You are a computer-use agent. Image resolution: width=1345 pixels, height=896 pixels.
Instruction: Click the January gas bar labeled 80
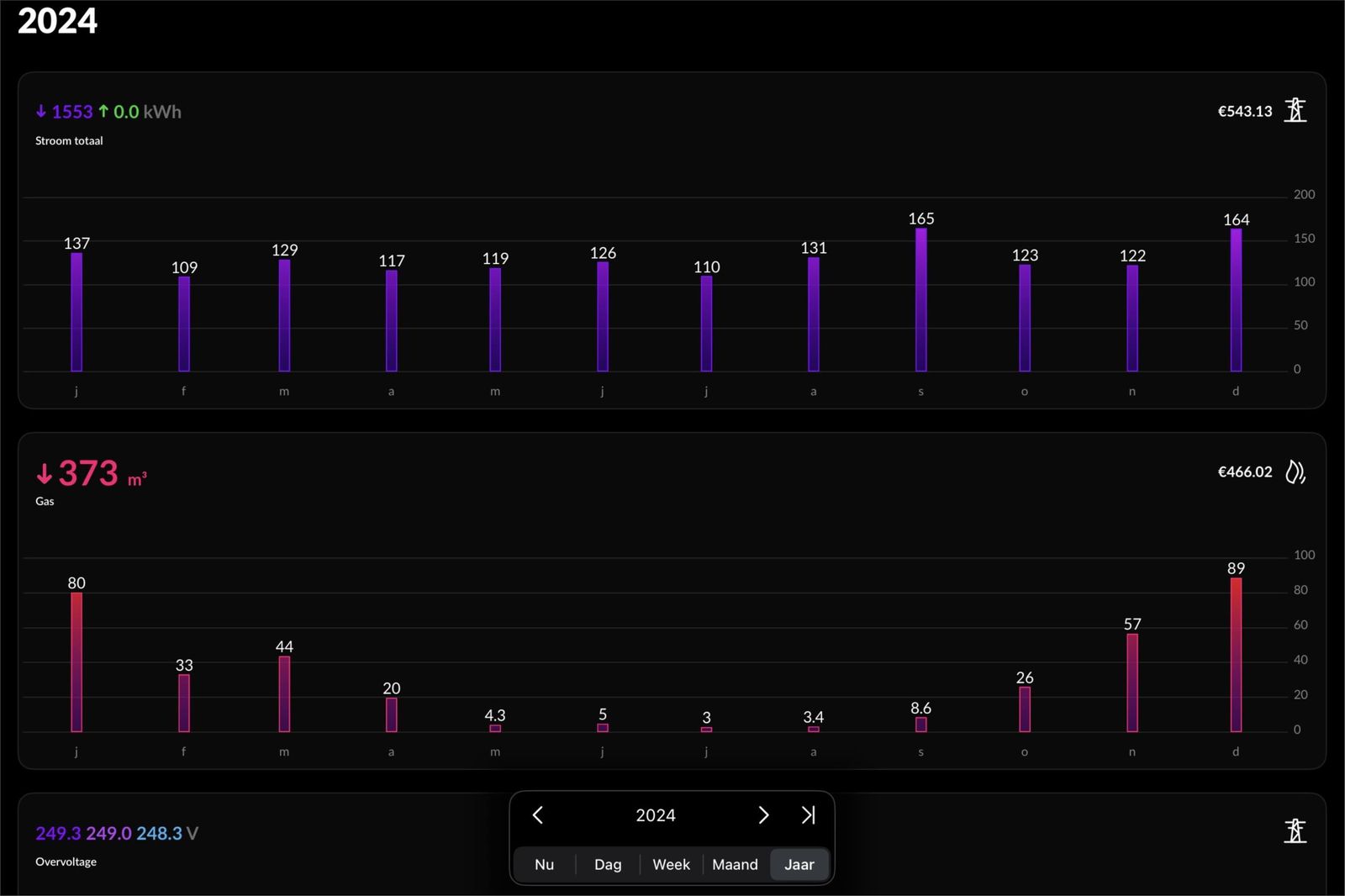(76, 662)
